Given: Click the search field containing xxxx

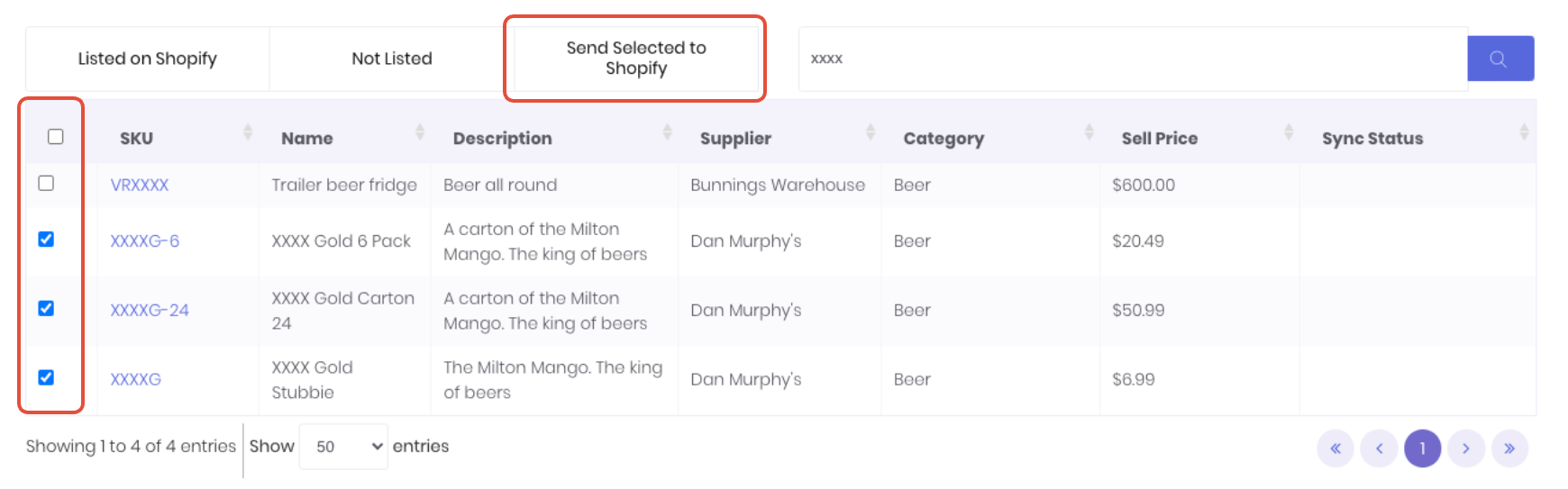Looking at the screenshot, I should tap(1133, 59).
